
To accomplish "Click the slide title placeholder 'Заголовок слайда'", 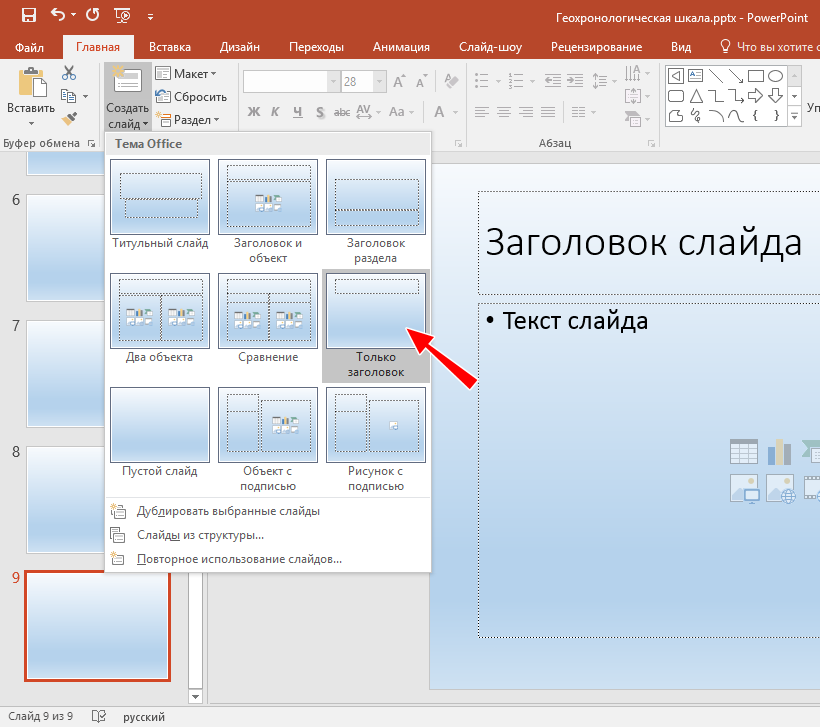I will 642,243.
